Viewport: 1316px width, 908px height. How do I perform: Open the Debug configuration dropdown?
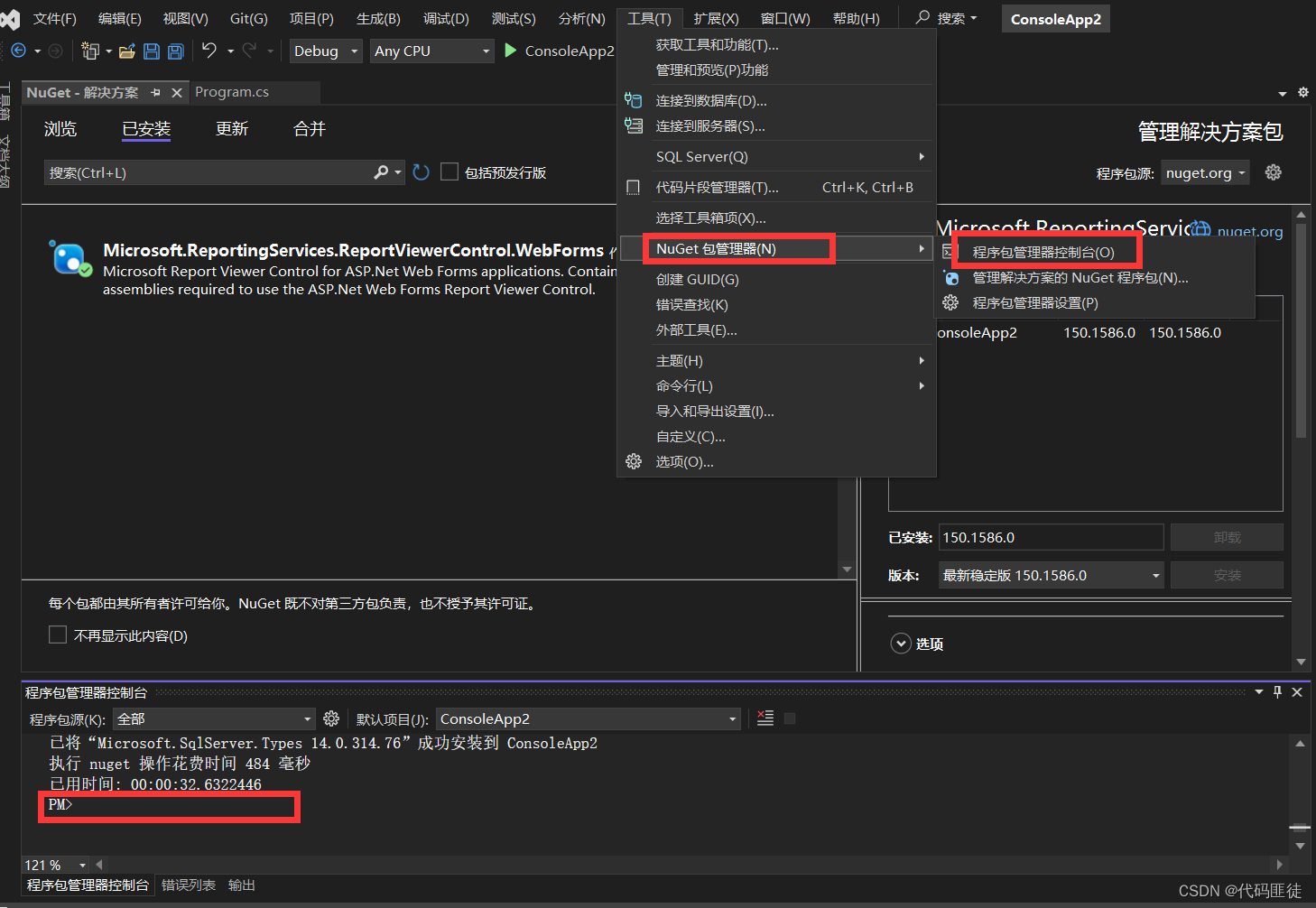(x=326, y=51)
